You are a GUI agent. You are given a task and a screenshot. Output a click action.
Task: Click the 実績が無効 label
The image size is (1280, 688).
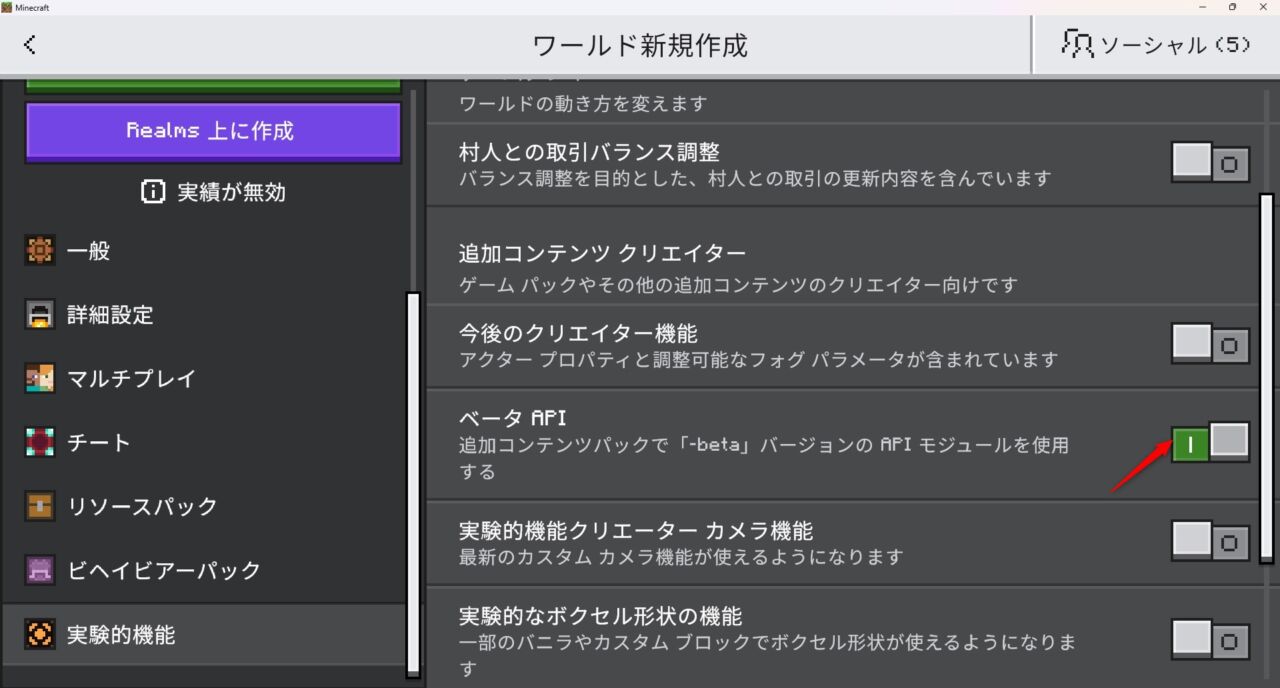(x=232, y=192)
